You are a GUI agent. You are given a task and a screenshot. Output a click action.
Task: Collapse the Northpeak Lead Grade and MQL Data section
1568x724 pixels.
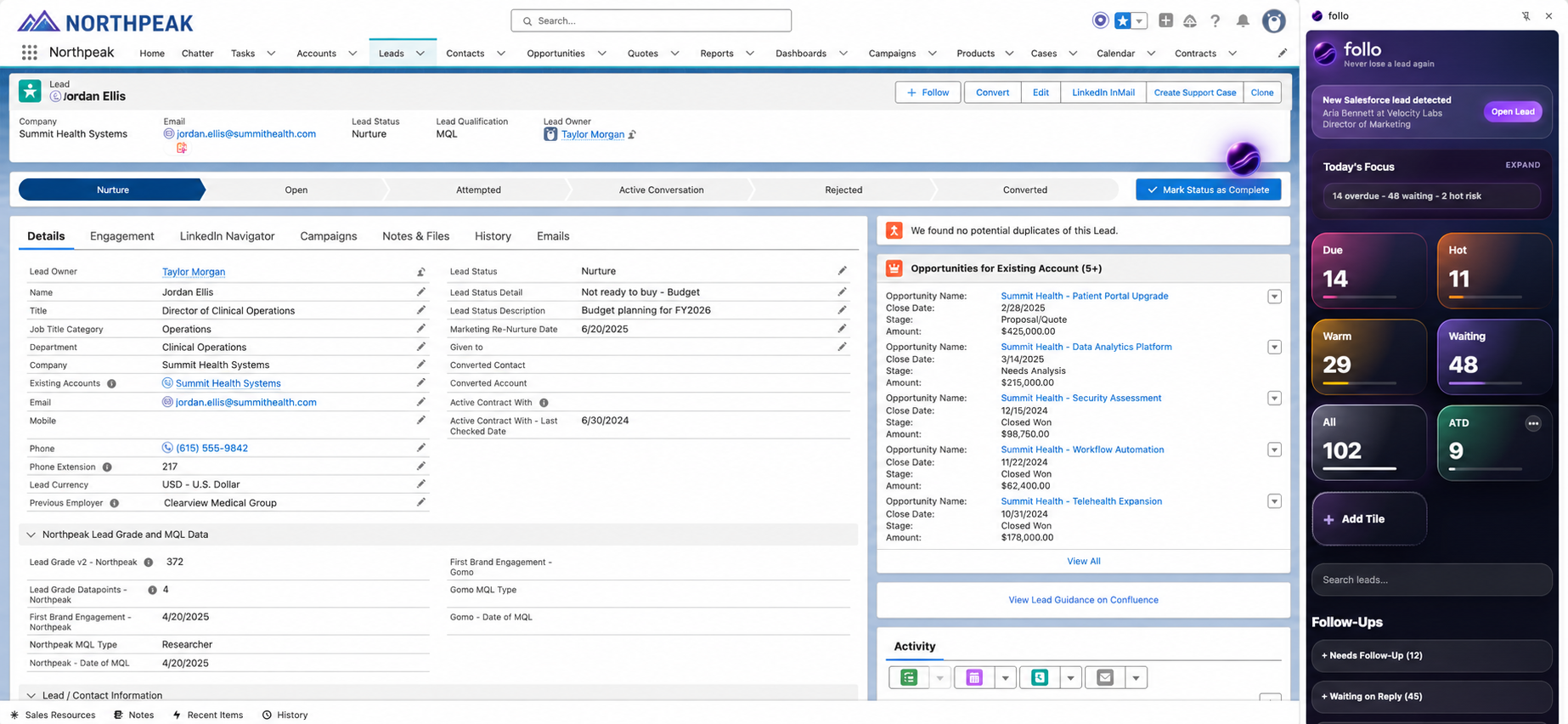pyautogui.click(x=31, y=535)
